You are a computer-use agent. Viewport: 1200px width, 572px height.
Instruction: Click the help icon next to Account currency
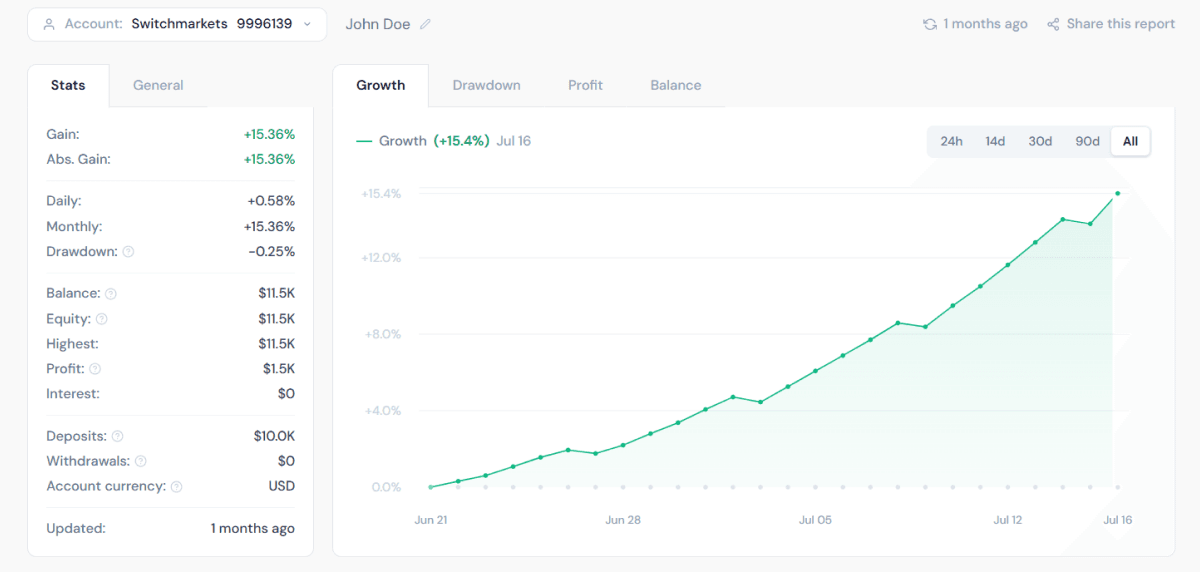(x=176, y=487)
